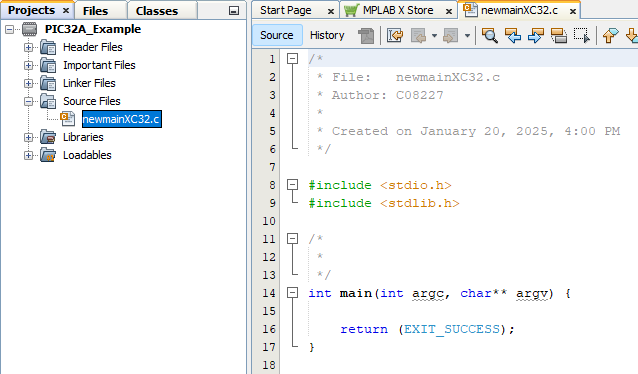Close the MPLAB X Store tab
This screenshot has height=374, width=638.
(x=449, y=11)
